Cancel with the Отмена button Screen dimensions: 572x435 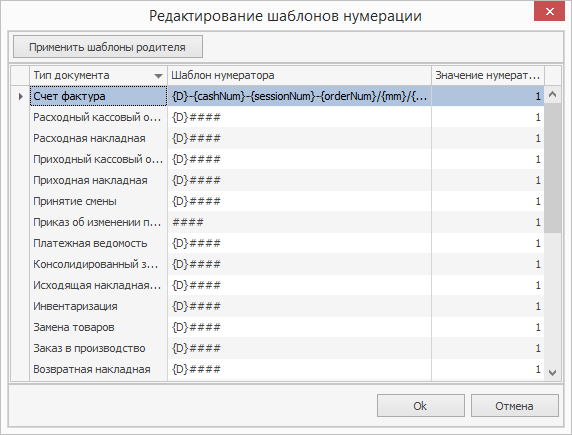pos(514,405)
